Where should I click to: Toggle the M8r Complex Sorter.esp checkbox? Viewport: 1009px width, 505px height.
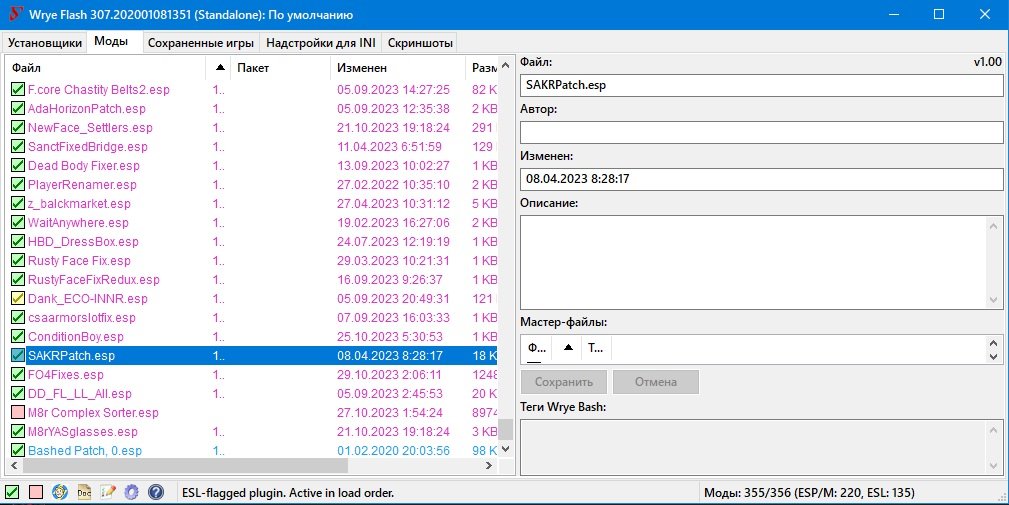(x=17, y=413)
